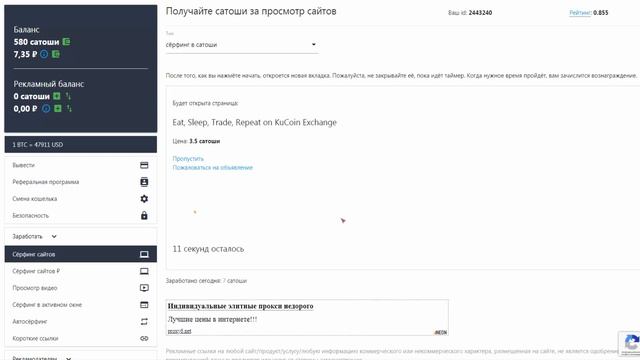Click Ваш id 2443240 text
The width and height of the screenshot is (640, 360).
pos(470,13)
